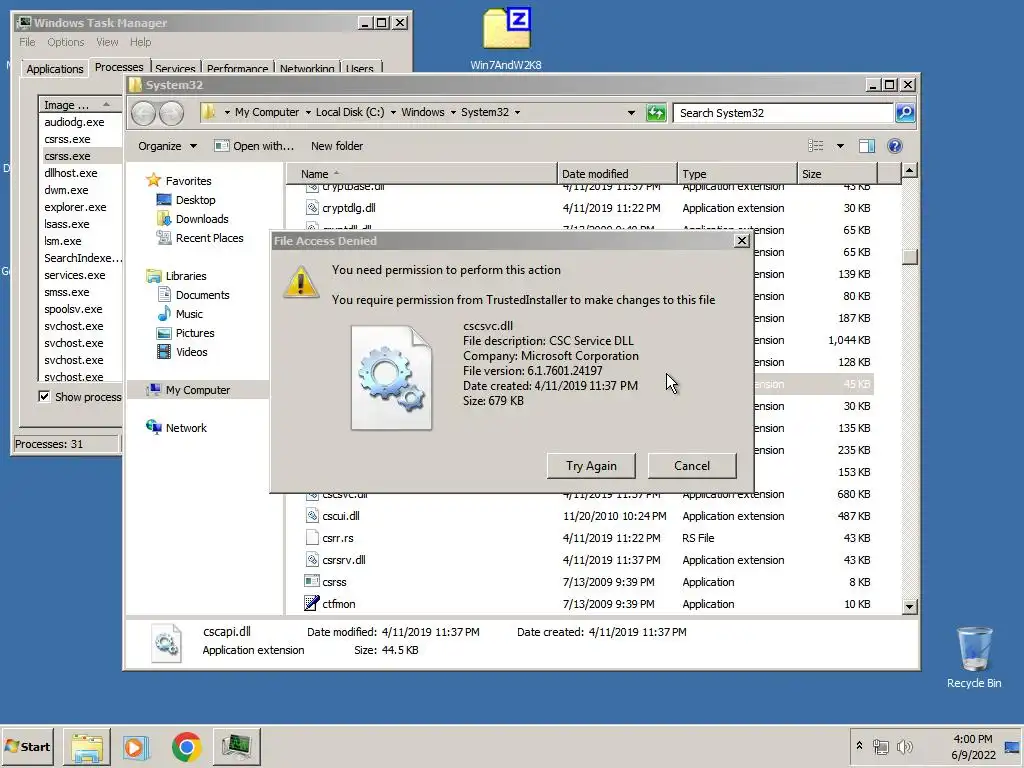Sort by the Size column header

(837, 174)
